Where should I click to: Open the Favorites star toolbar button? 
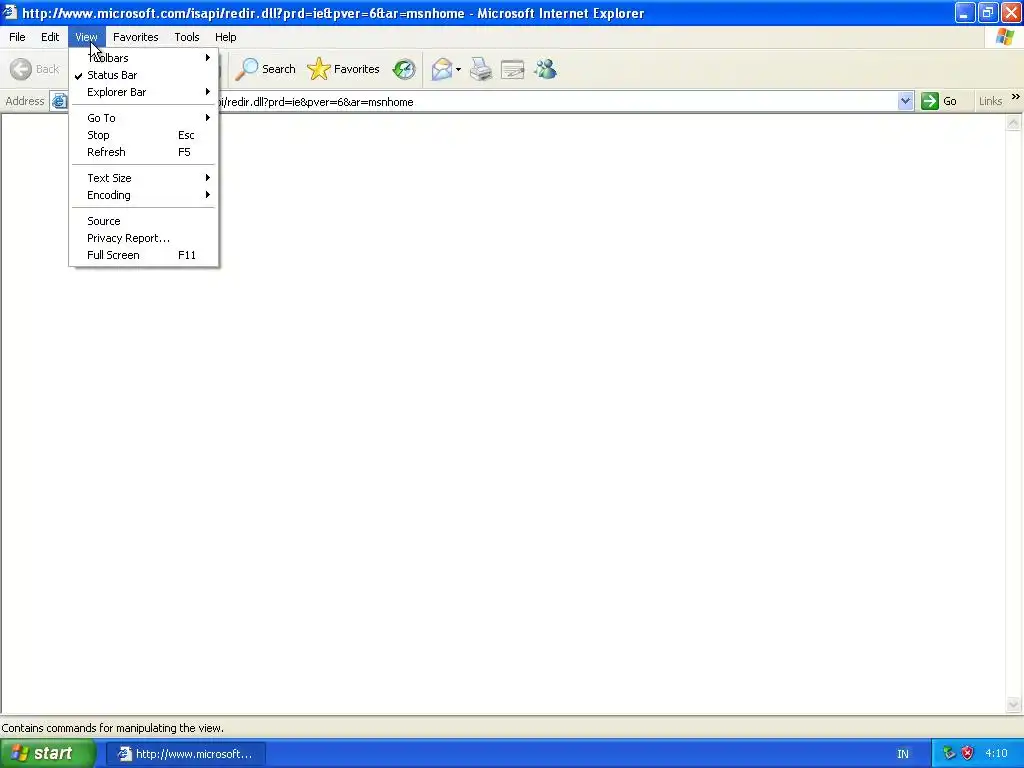click(x=344, y=69)
